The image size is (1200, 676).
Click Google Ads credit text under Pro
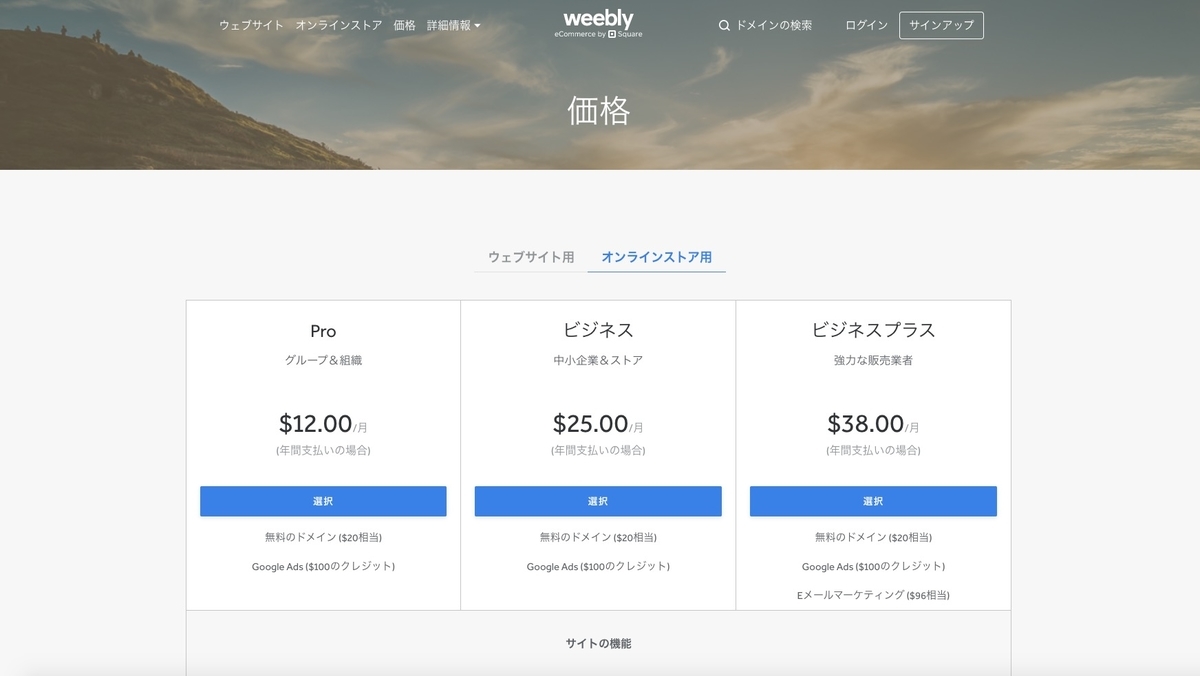323,566
